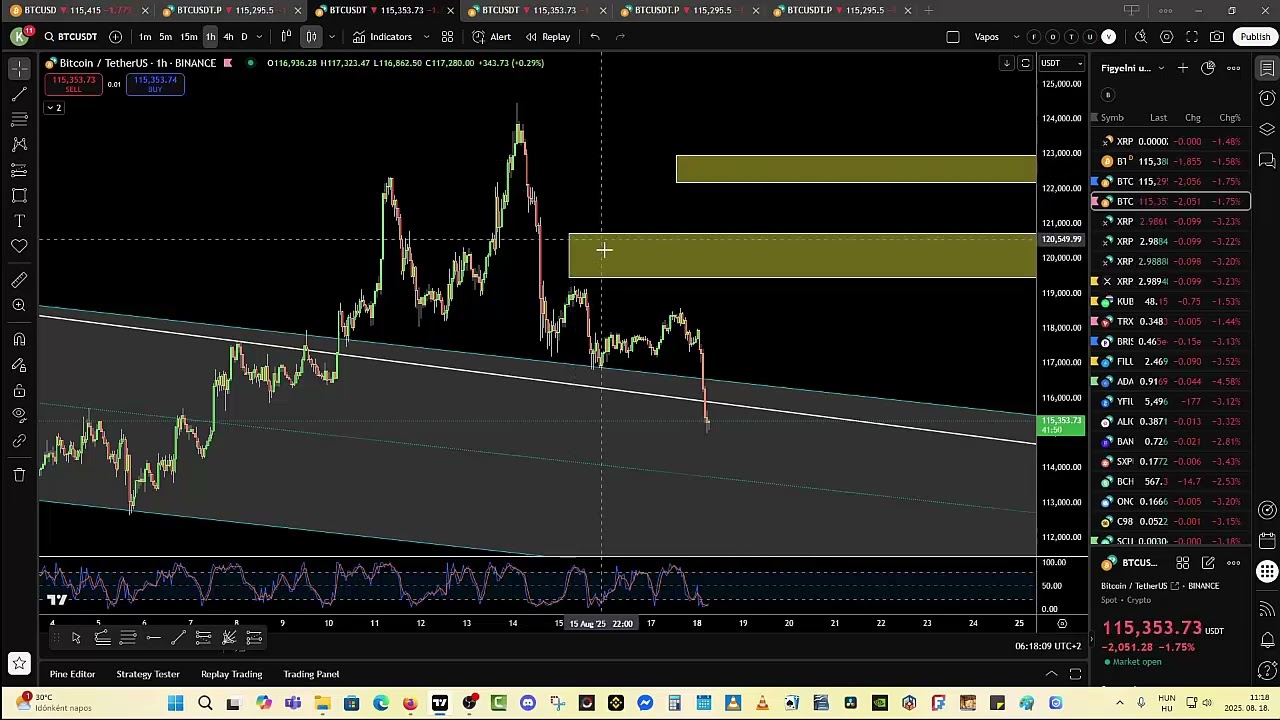Create a new price Alert
The image size is (1280, 720).
(492, 37)
